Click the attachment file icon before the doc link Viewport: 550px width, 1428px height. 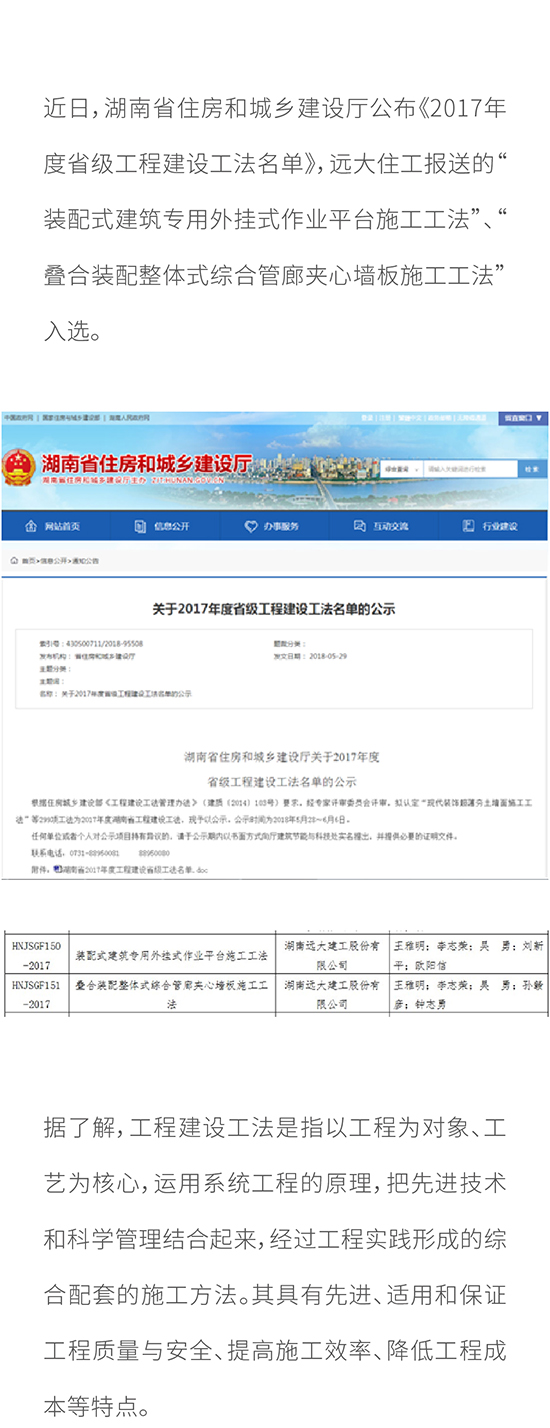[x=58, y=871]
